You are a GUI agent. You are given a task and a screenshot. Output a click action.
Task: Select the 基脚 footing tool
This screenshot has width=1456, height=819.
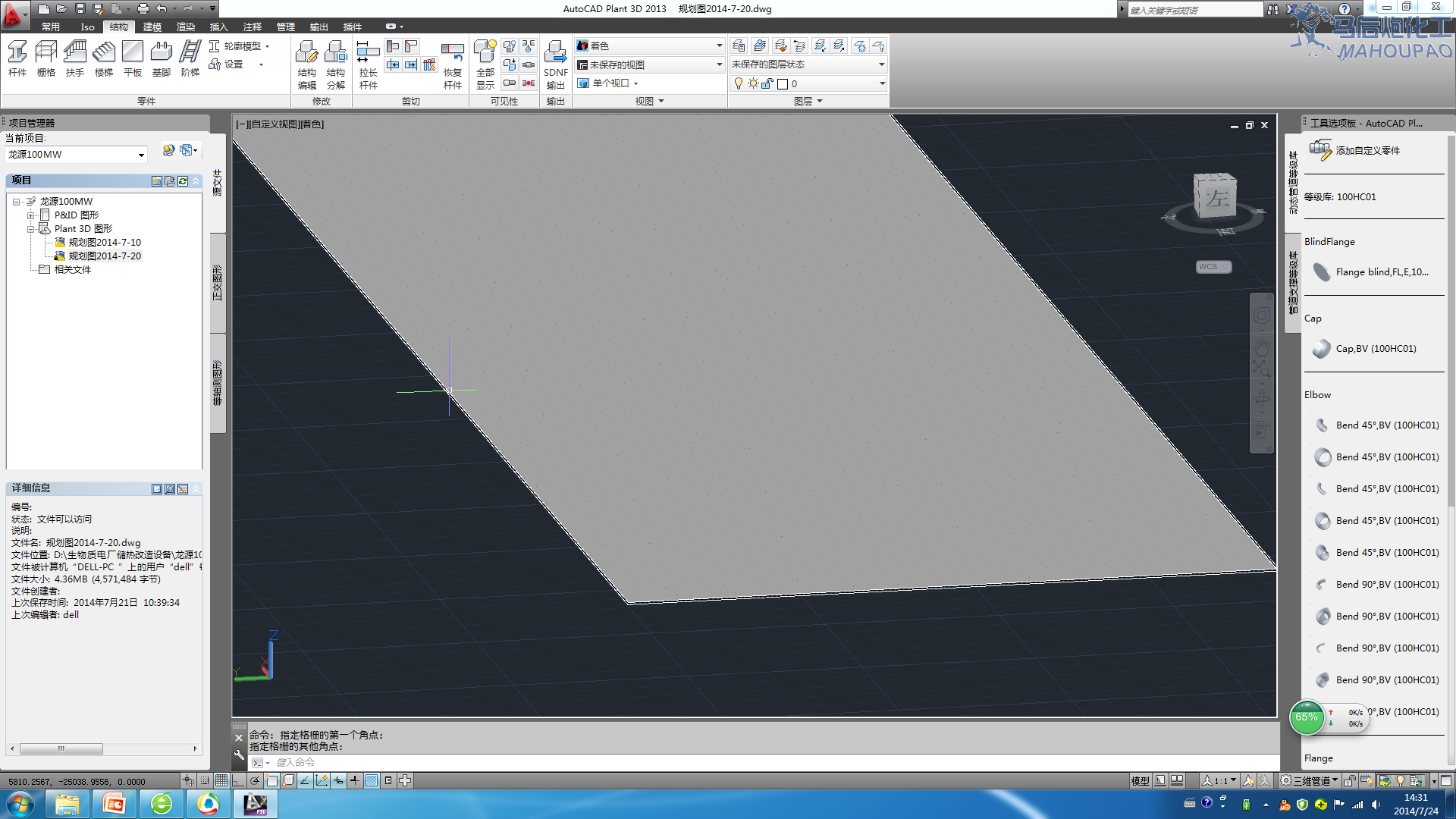tap(162, 59)
